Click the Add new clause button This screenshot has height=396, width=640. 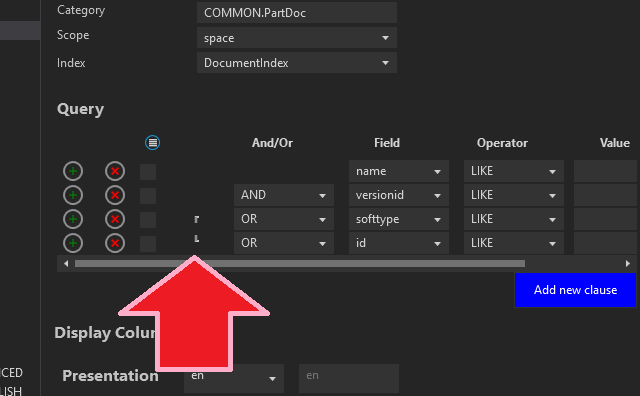(x=576, y=290)
